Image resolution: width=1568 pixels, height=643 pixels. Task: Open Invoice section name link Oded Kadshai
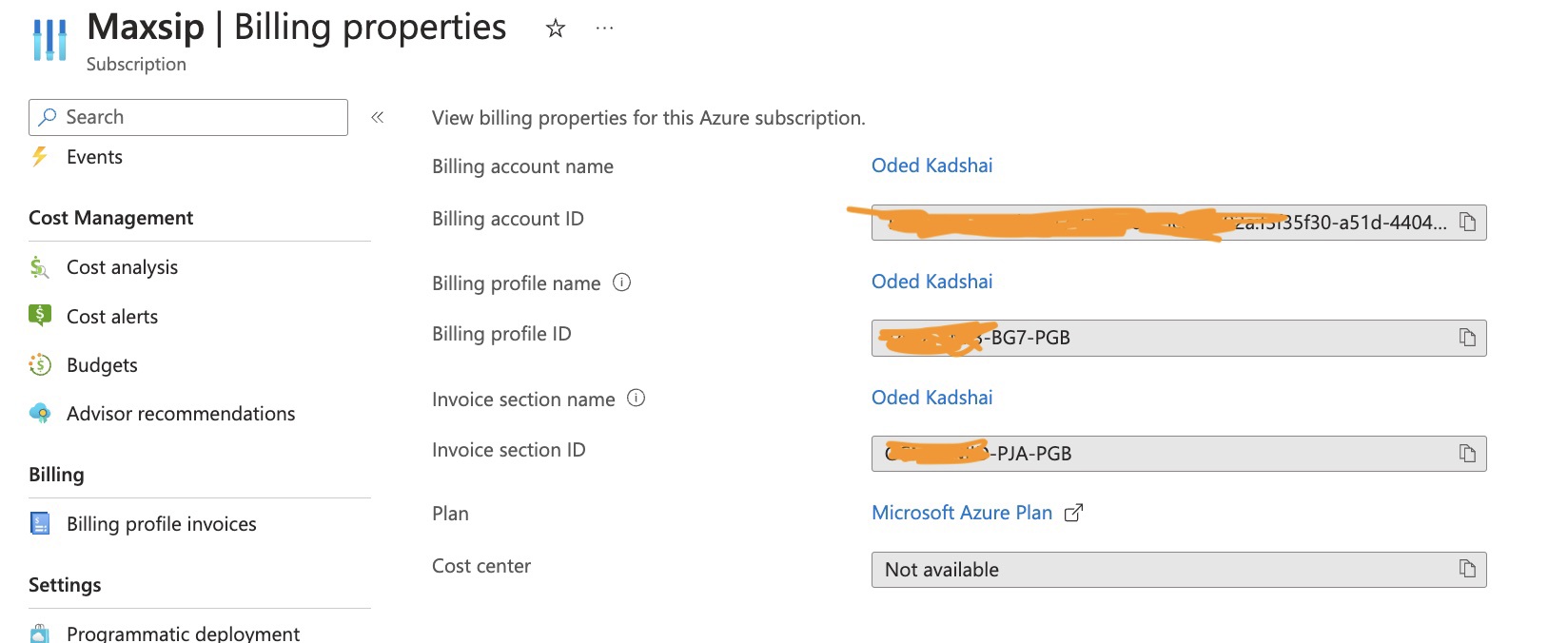coord(931,398)
